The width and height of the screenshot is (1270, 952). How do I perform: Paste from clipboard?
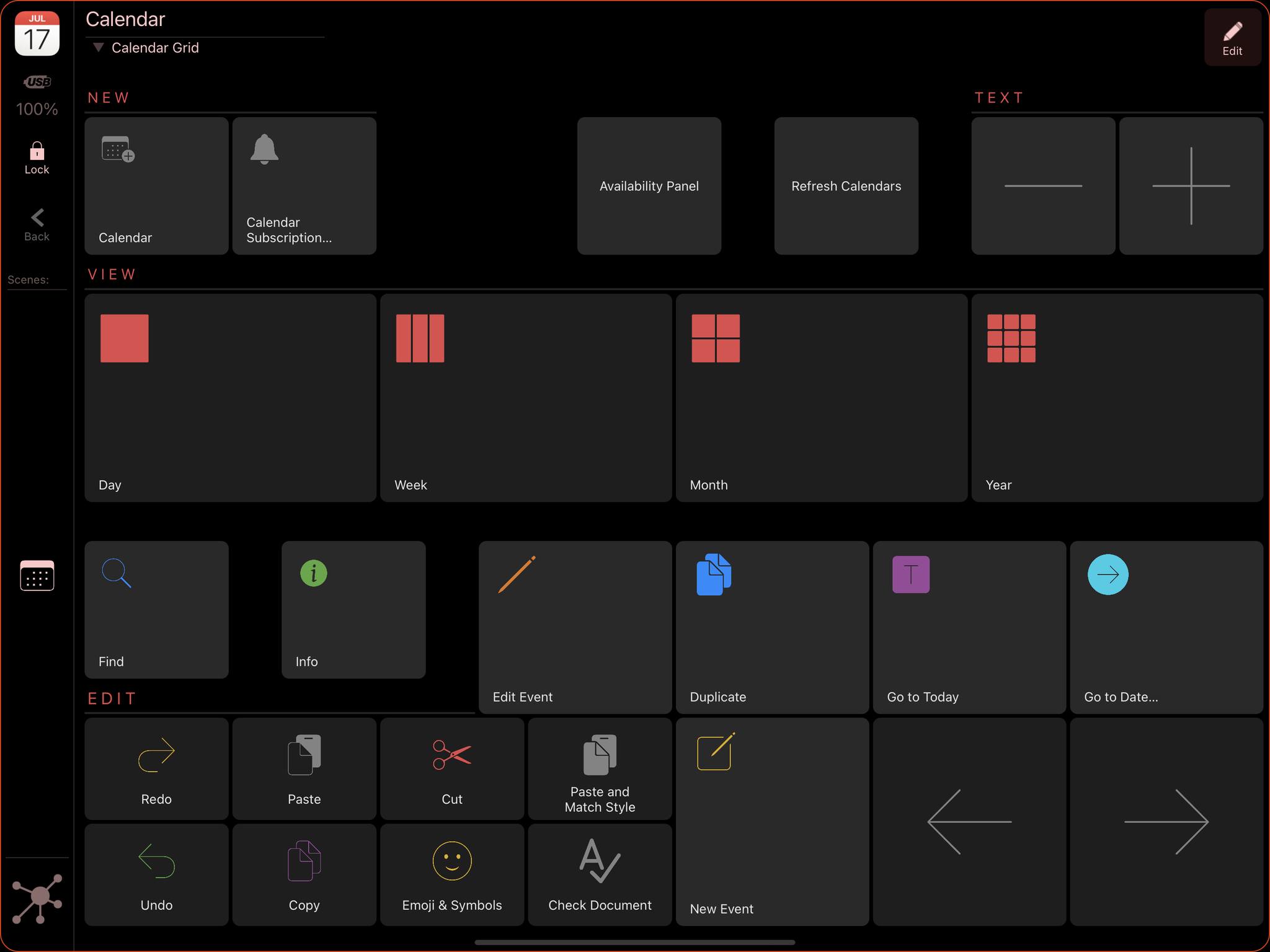pos(304,768)
